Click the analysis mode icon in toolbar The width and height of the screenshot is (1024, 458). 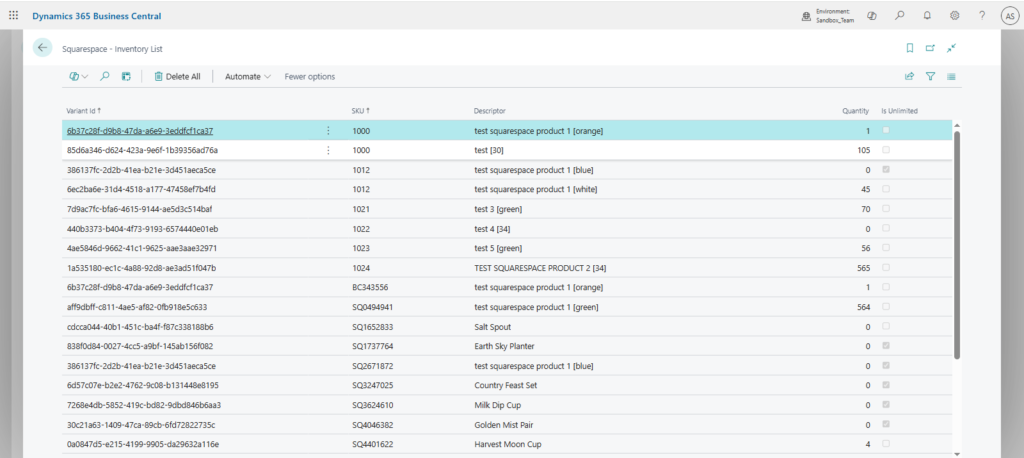coord(126,76)
